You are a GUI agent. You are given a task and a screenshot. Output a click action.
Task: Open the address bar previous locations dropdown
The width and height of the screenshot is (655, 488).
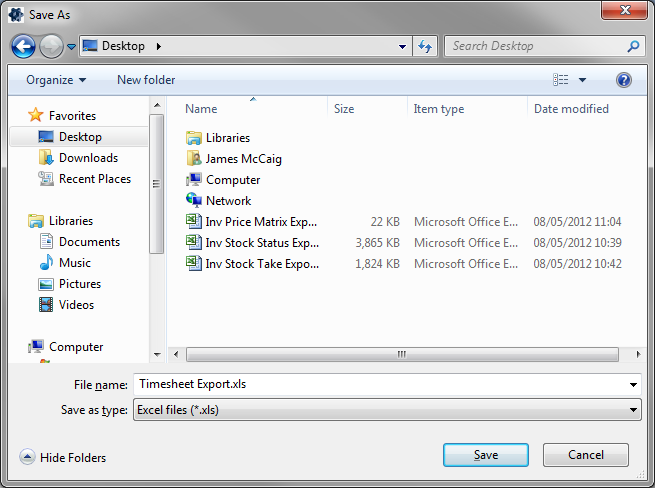(x=402, y=46)
